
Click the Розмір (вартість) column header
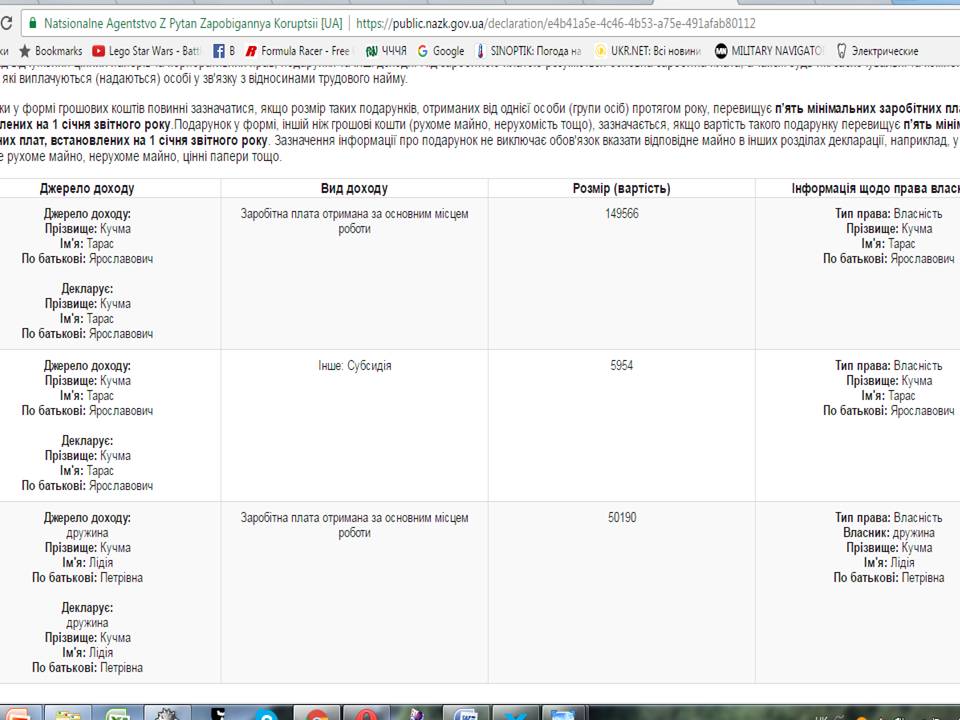(621, 189)
